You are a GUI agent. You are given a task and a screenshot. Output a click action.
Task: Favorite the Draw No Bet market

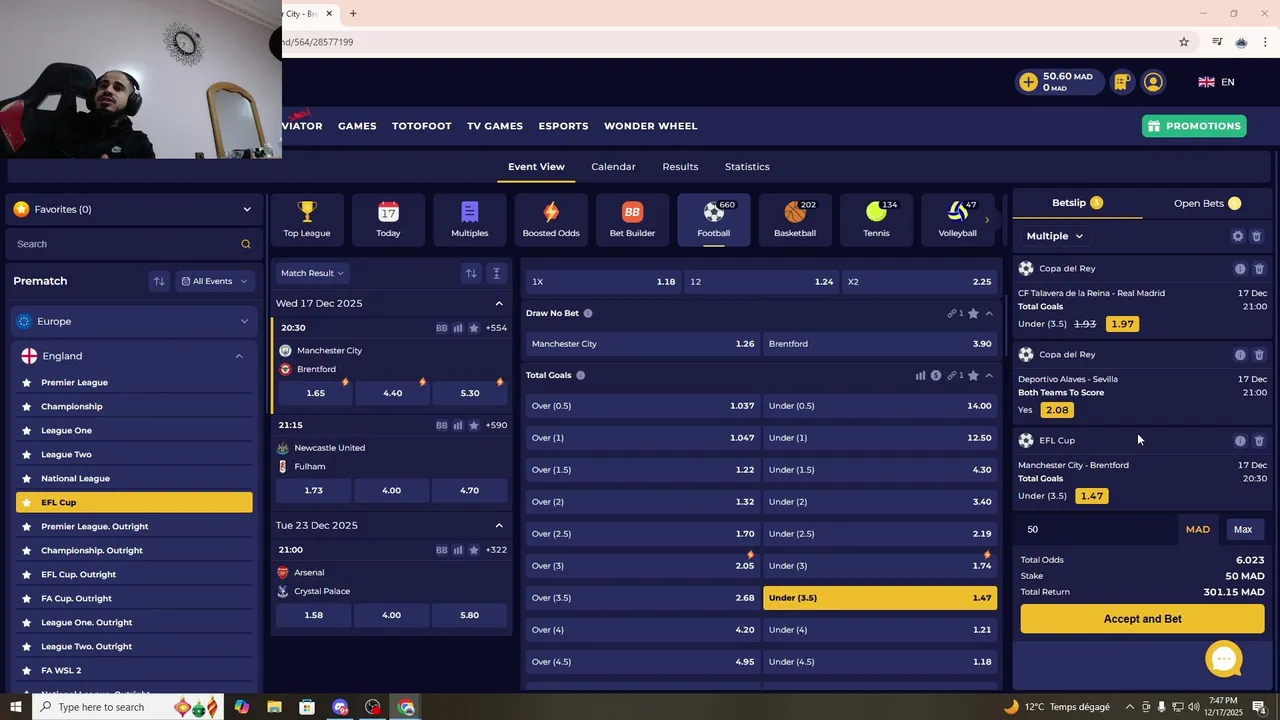(x=973, y=313)
